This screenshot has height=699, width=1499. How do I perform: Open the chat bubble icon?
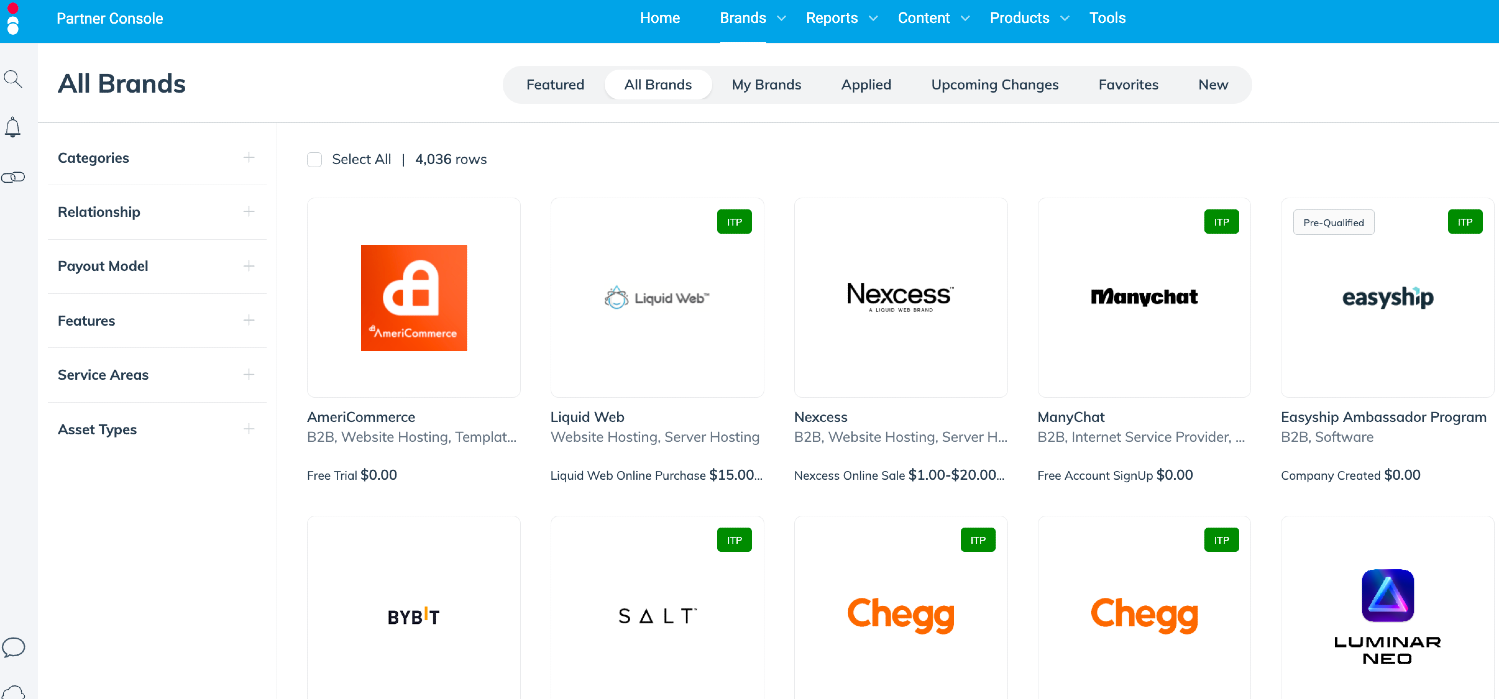pyautogui.click(x=13, y=647)
